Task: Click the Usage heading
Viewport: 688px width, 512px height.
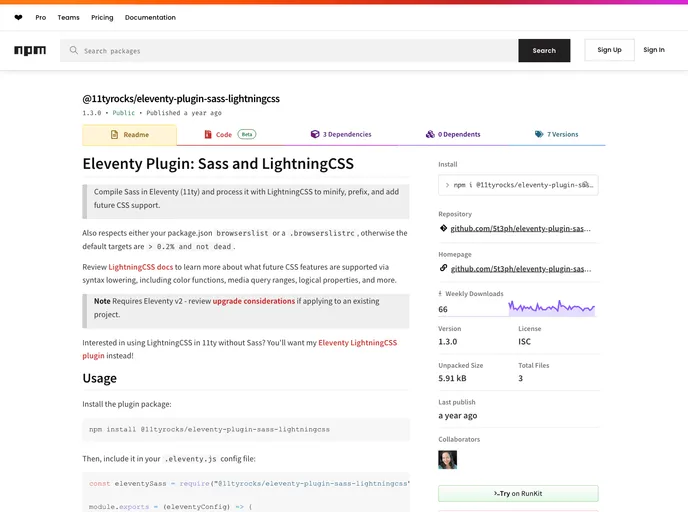Action: (x=100, y=378)
